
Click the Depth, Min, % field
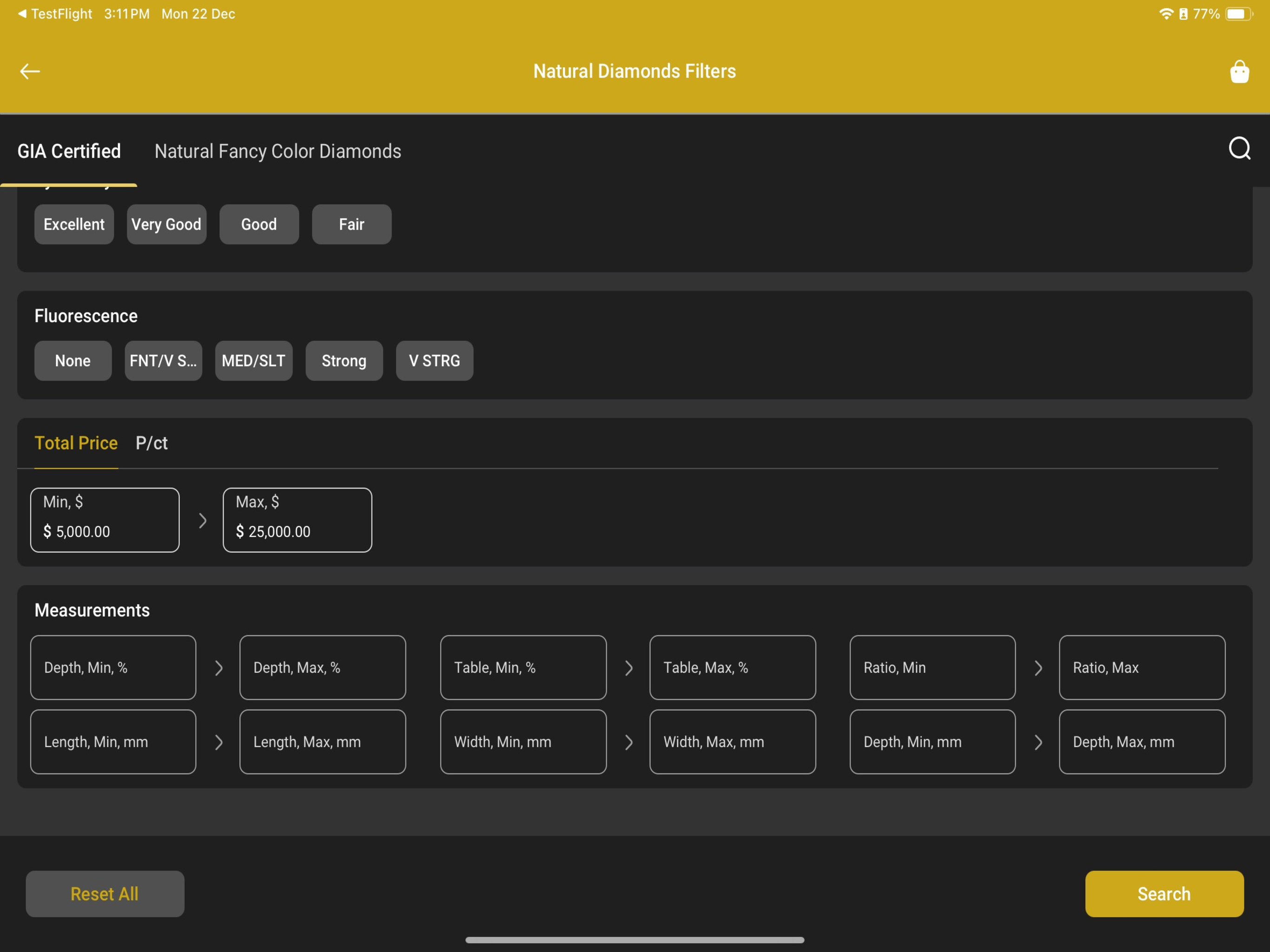[113, 667]
